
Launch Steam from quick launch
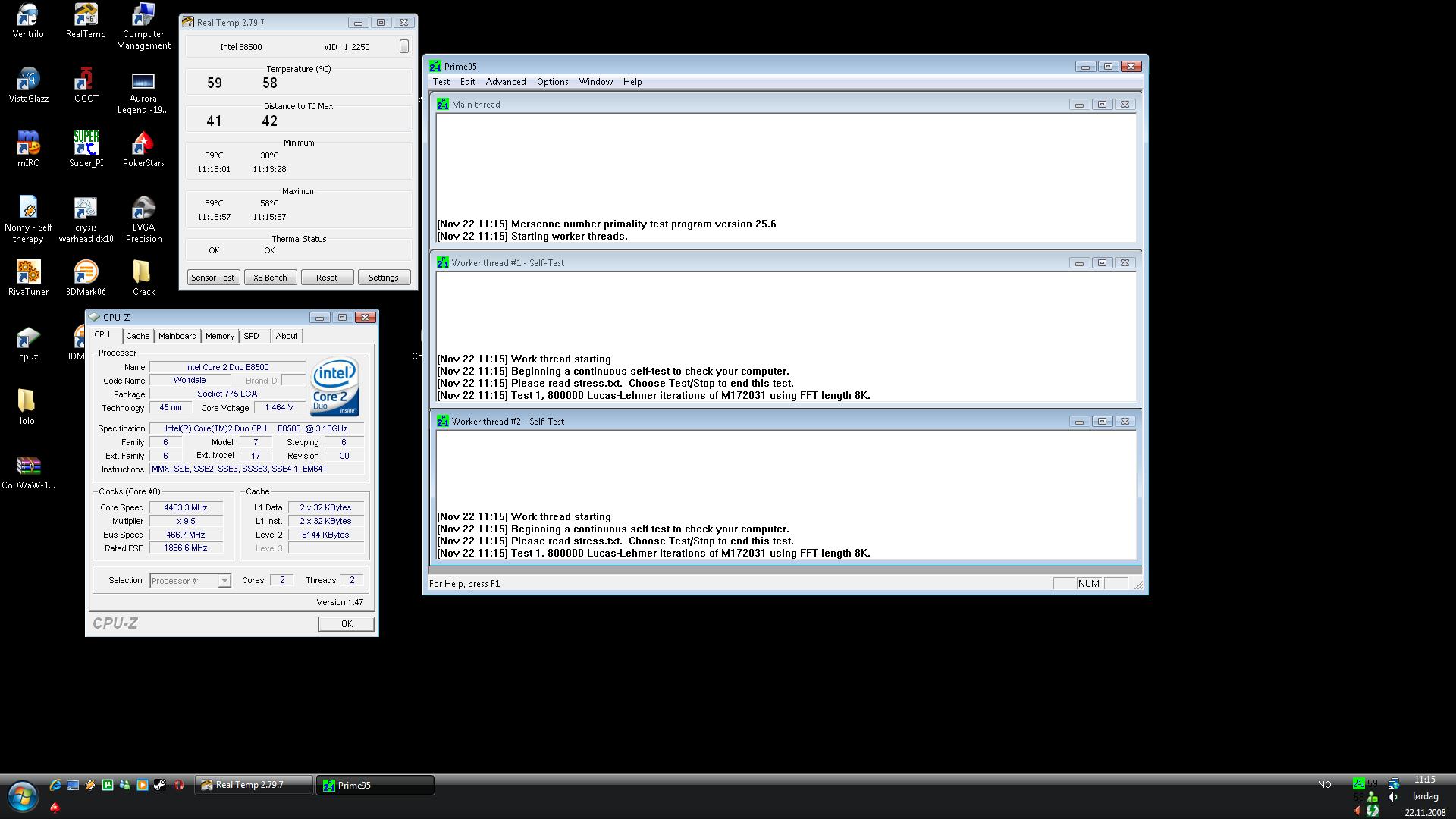pos(160,786)
